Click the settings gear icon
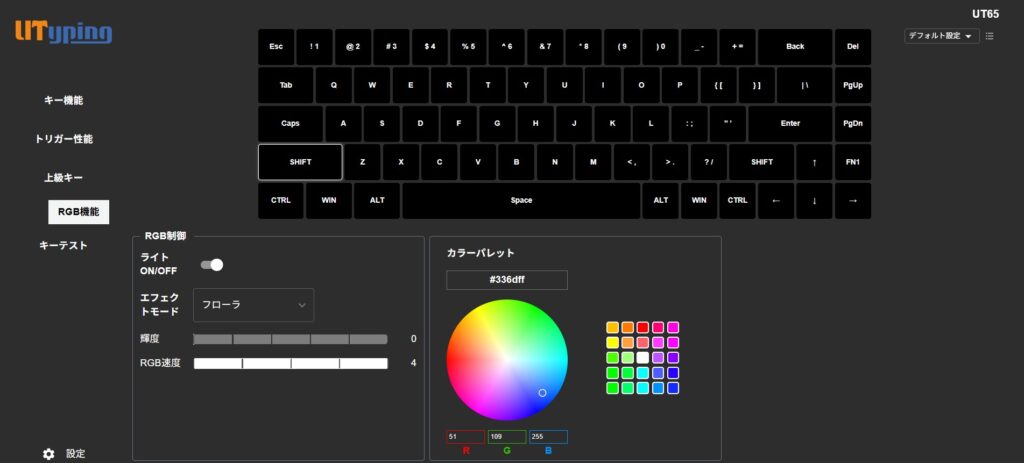This screenshot has width=1024, height=463. click(x=49, y=454)
